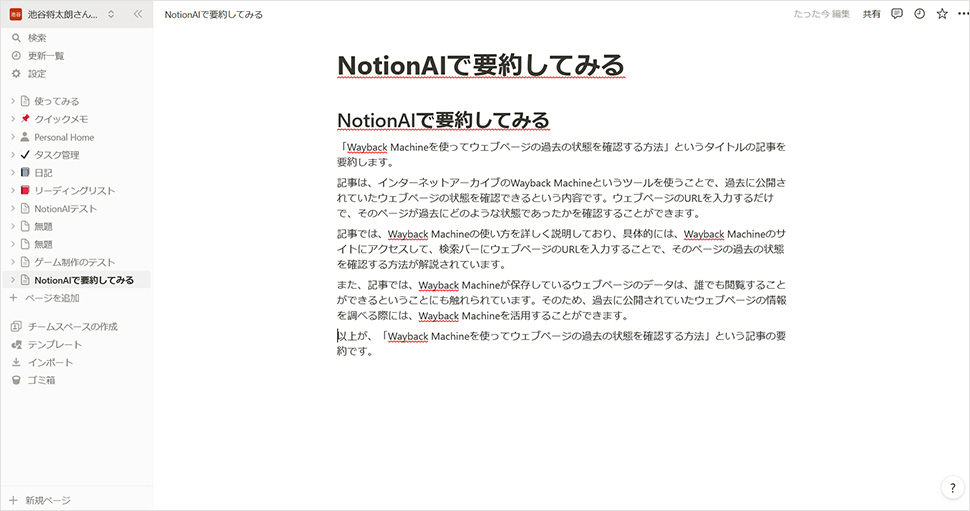Click the magnifier search icon

16,38
